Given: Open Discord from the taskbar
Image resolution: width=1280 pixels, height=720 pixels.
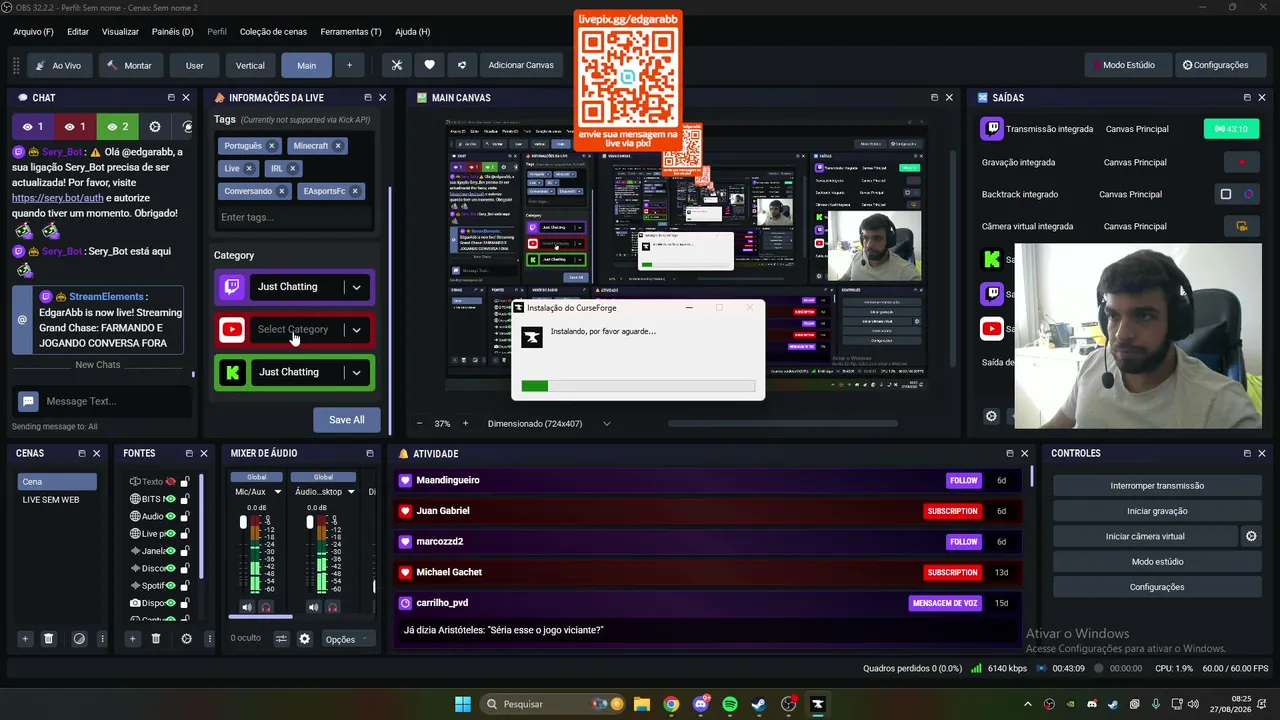Looking at the screenshot, I should (x=701, y=704).
